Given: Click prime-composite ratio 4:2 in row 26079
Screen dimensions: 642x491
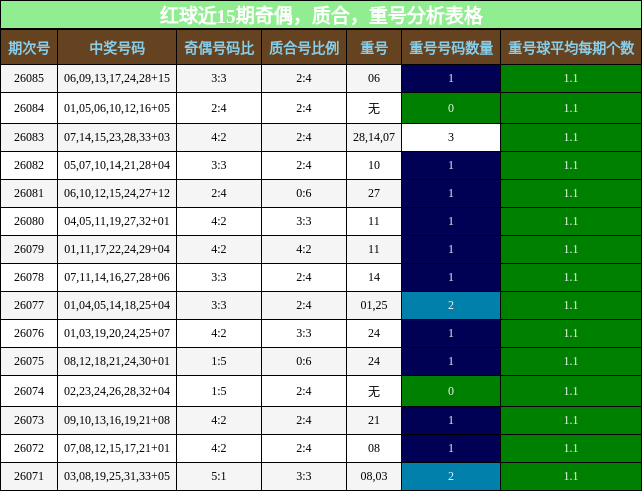Looking at the screenshot, I should pyautogui.click(x=304, y=249).
